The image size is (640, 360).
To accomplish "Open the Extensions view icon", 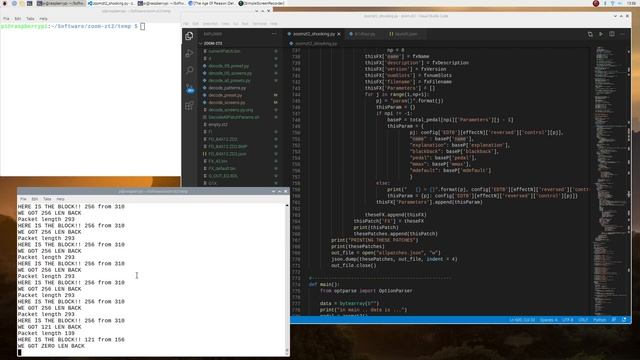I will pos(189,106).
